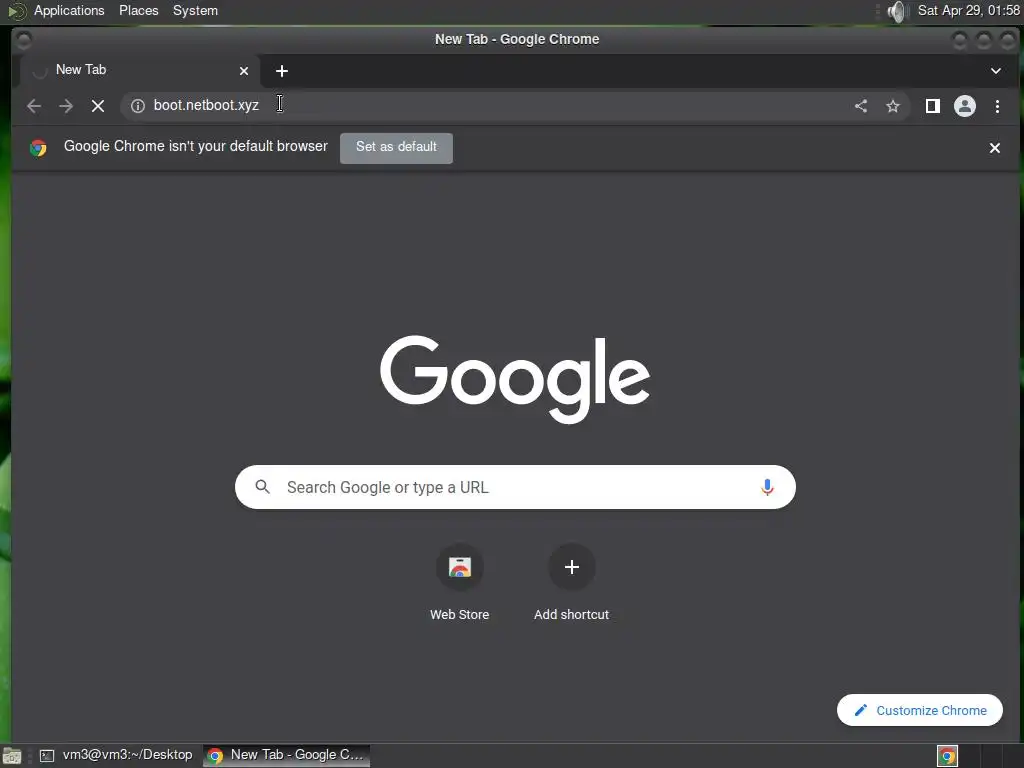Screen dimensions: 1024x768
Task: Expand the tab search dropdown arrow
Action: coord(995,71)
